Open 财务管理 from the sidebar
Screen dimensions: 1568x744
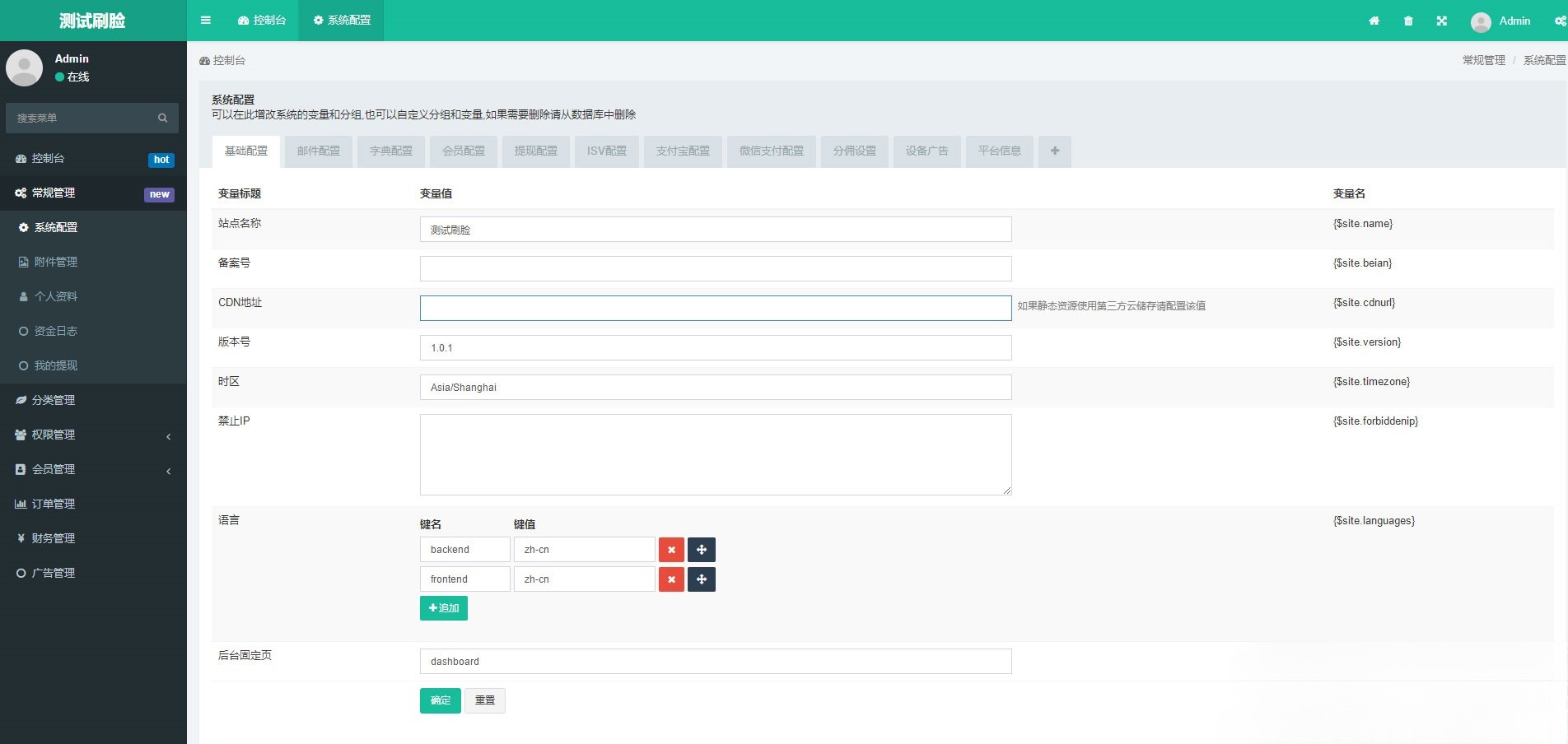pos(53,538)
